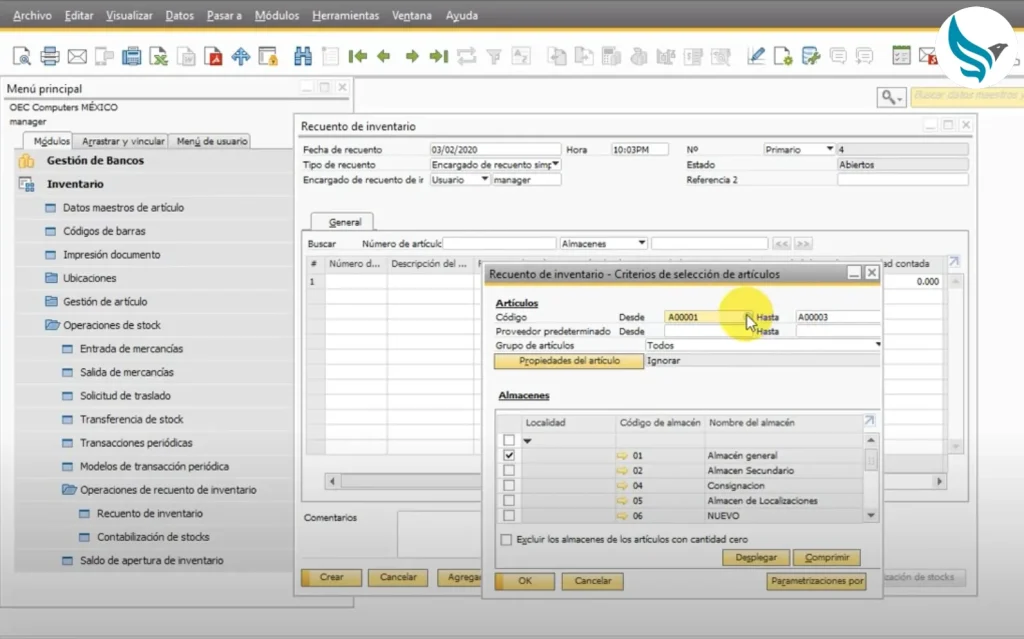Collapse Operaciones de stock folder
Viewport: 1024px width, 639px height.
click(x=52, y=325)
